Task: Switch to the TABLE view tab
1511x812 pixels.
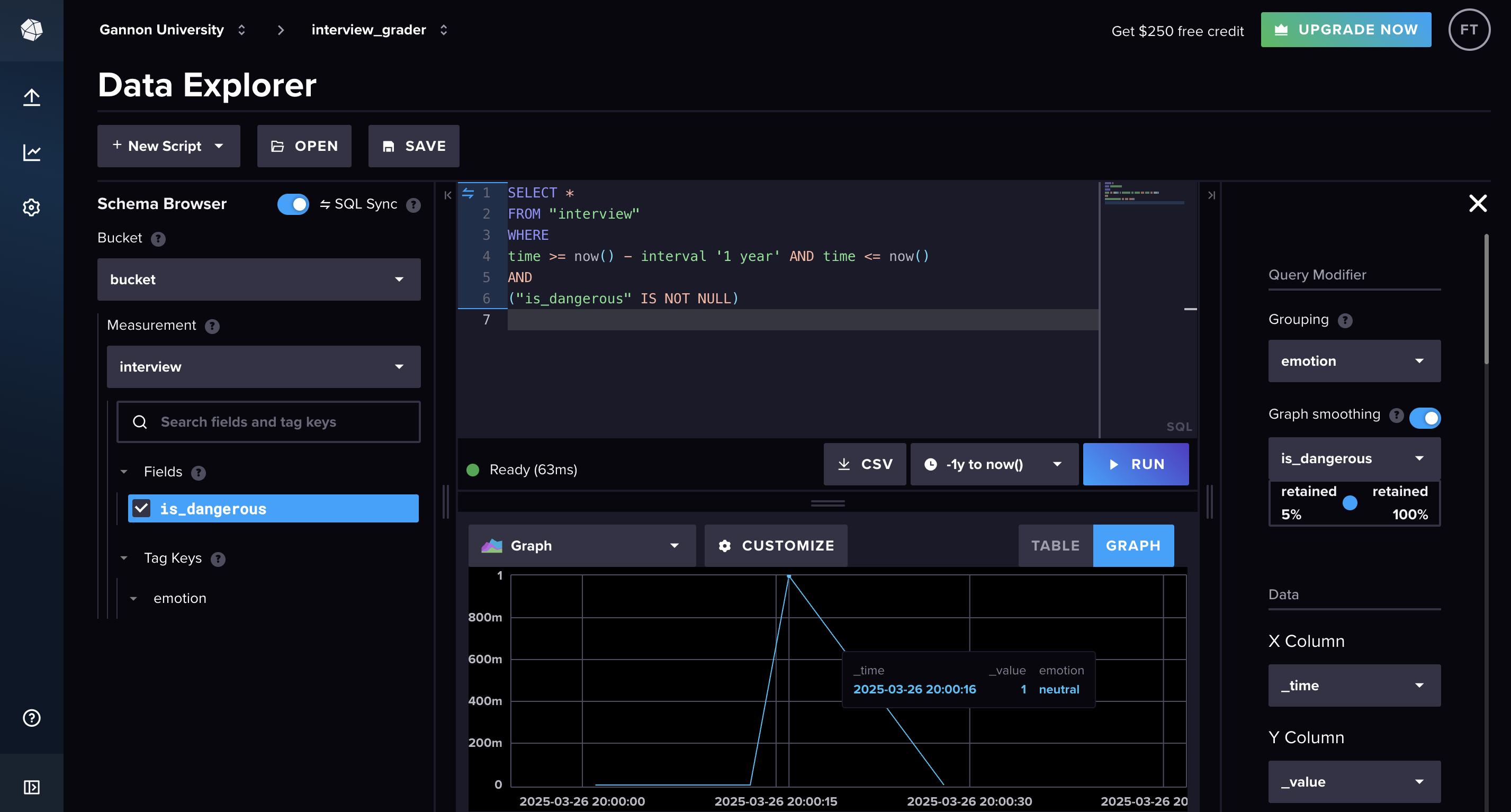Action: tap(1055, 546)
